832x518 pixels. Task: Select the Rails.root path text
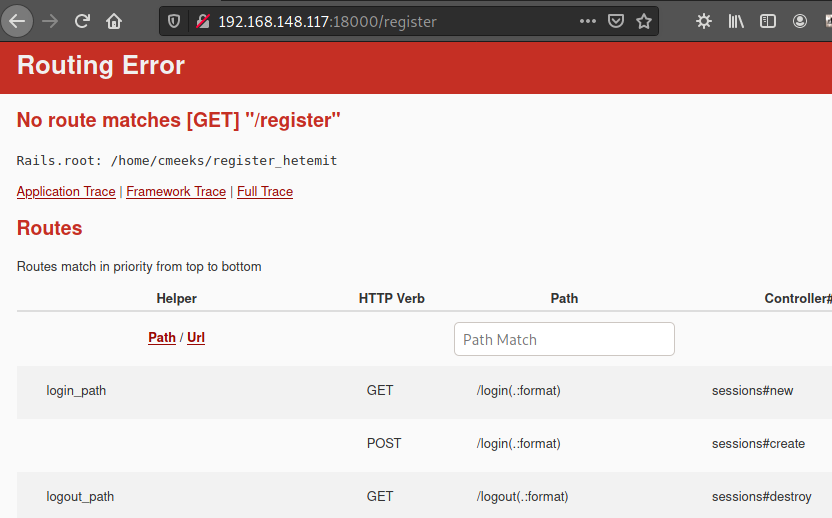[x=177, y=160]
